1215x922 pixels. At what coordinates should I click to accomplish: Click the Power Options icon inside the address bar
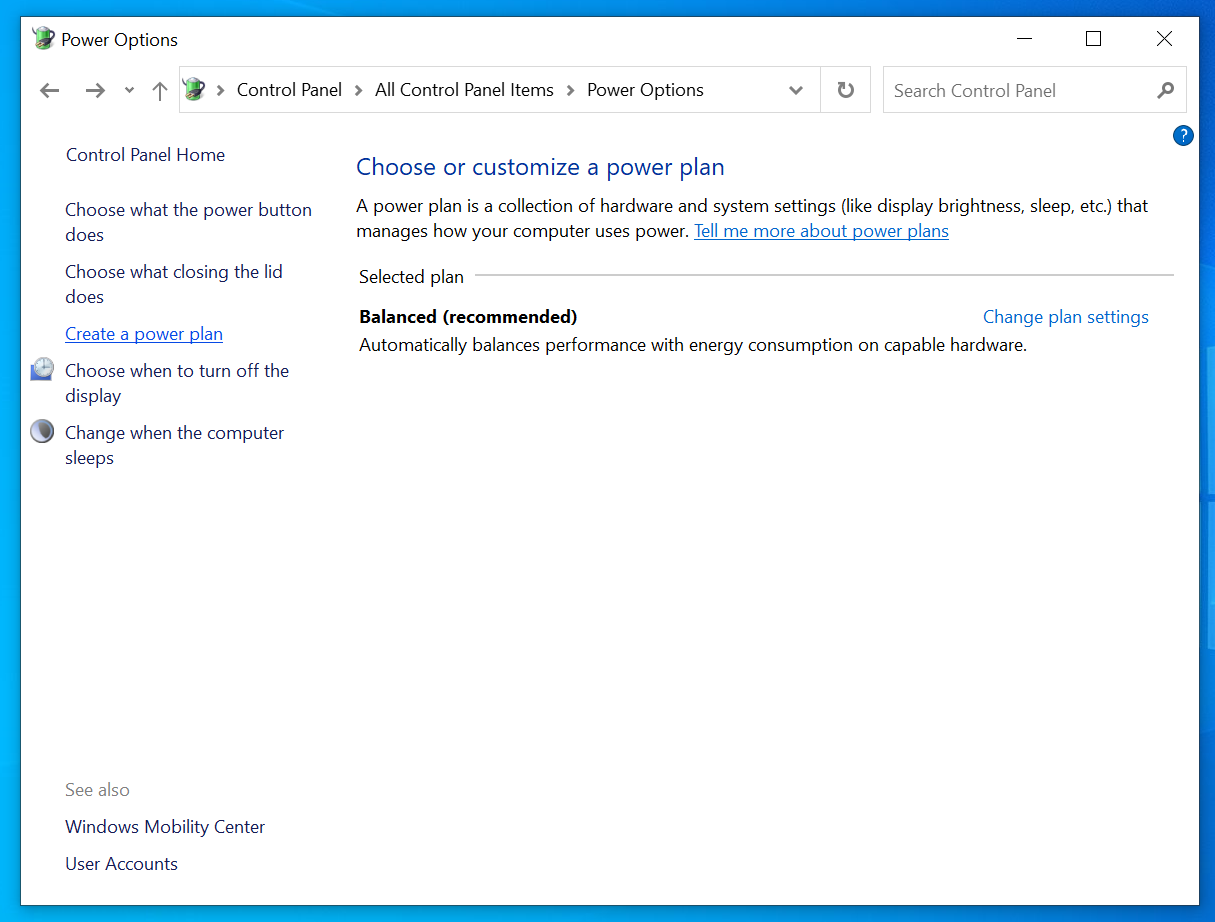(196, 89)
